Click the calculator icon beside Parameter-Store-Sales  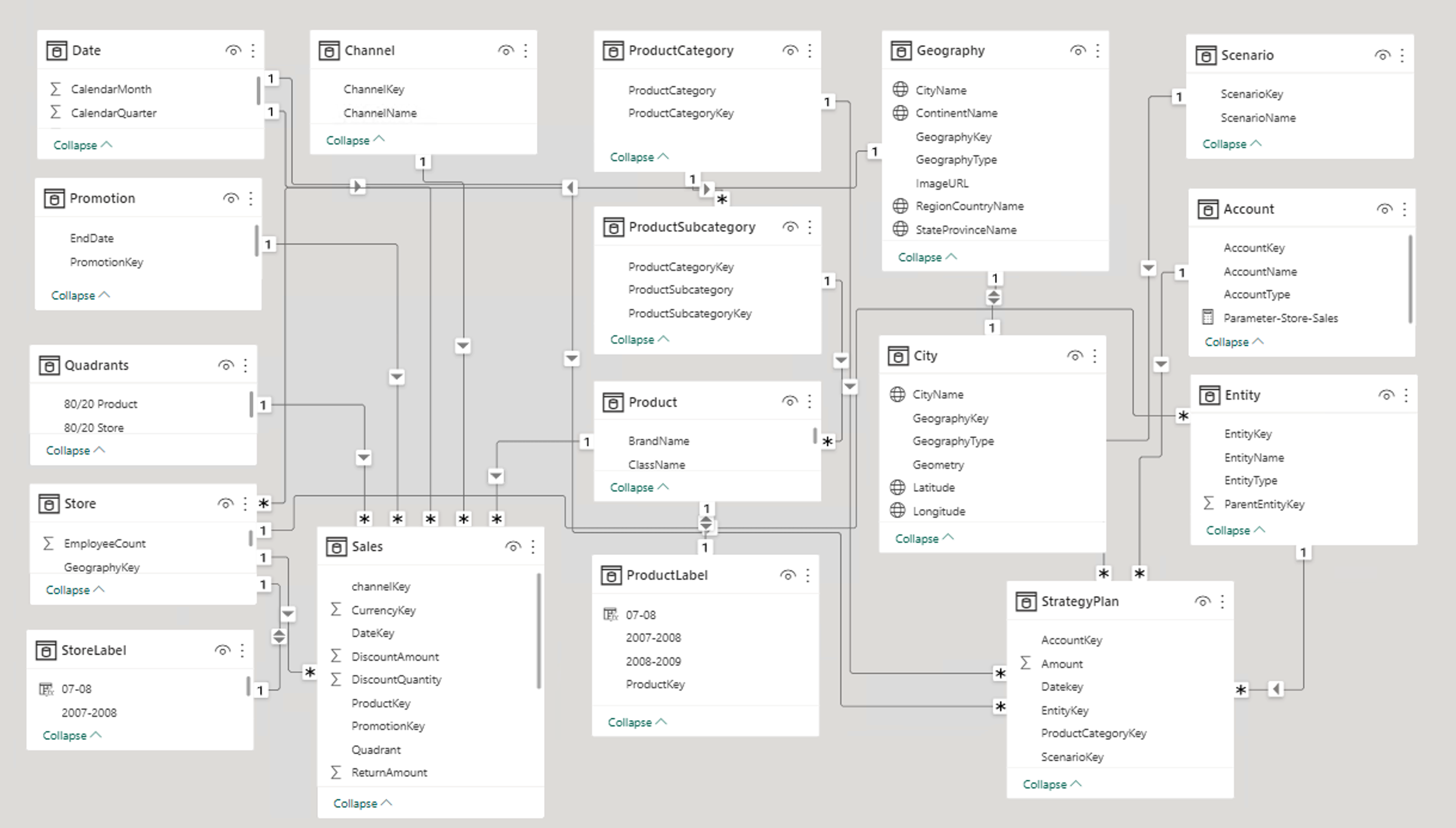[1208, 318]
